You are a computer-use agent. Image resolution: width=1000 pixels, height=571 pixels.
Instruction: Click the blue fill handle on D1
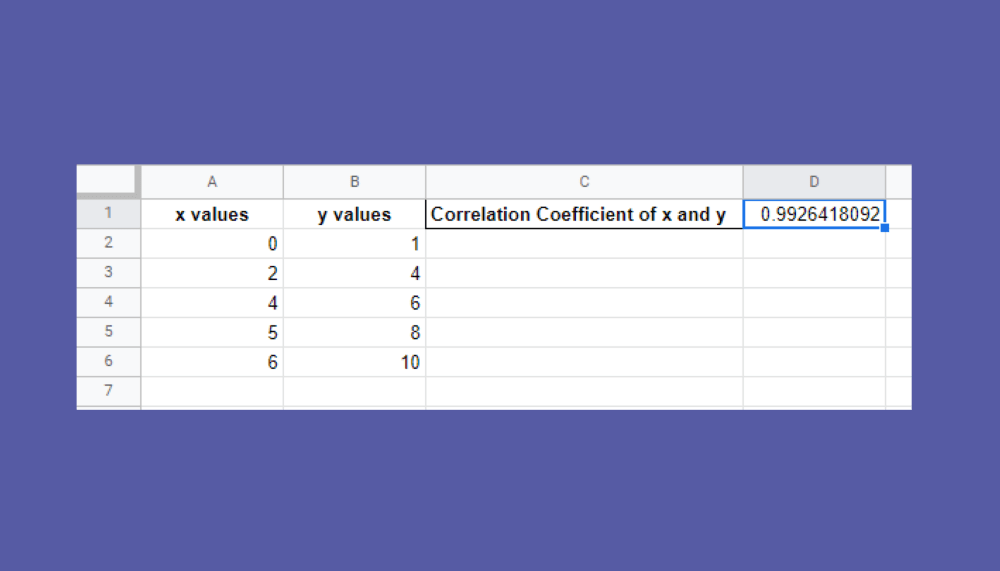click(x=885, y=228)
